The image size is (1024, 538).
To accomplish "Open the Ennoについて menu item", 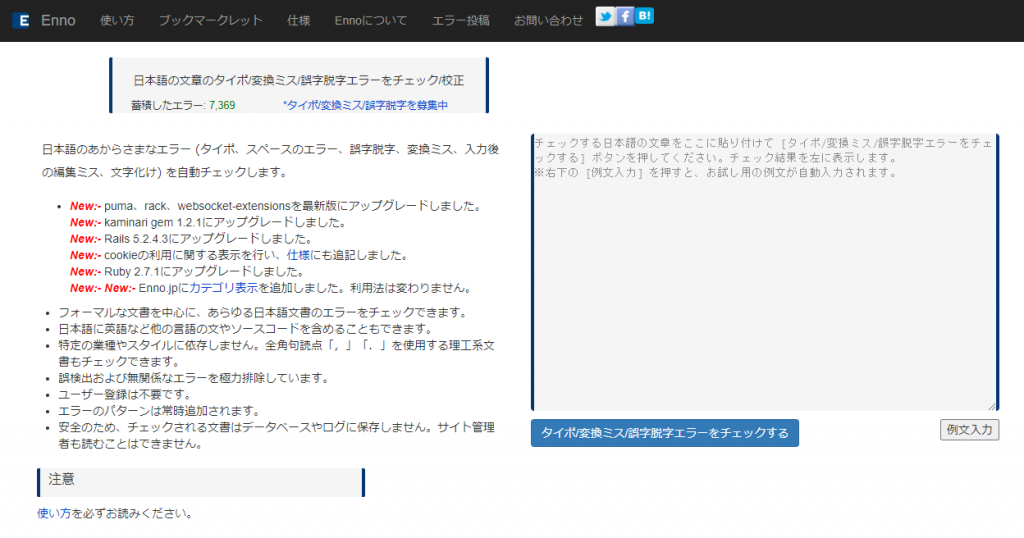I will pyautogui.click(x=370, y=20).
